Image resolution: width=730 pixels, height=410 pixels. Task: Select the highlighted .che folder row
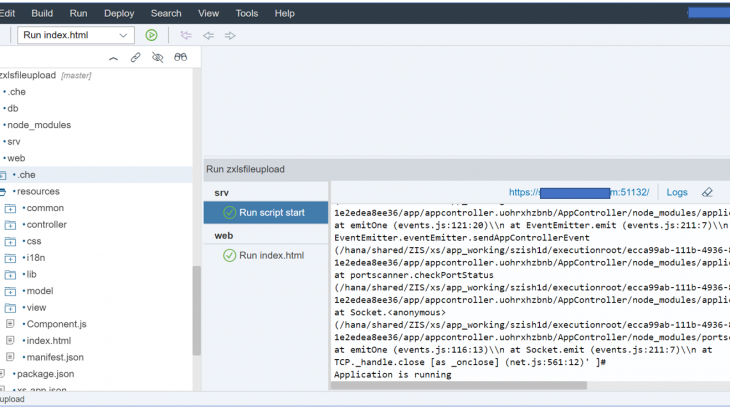tap(96, 175)
